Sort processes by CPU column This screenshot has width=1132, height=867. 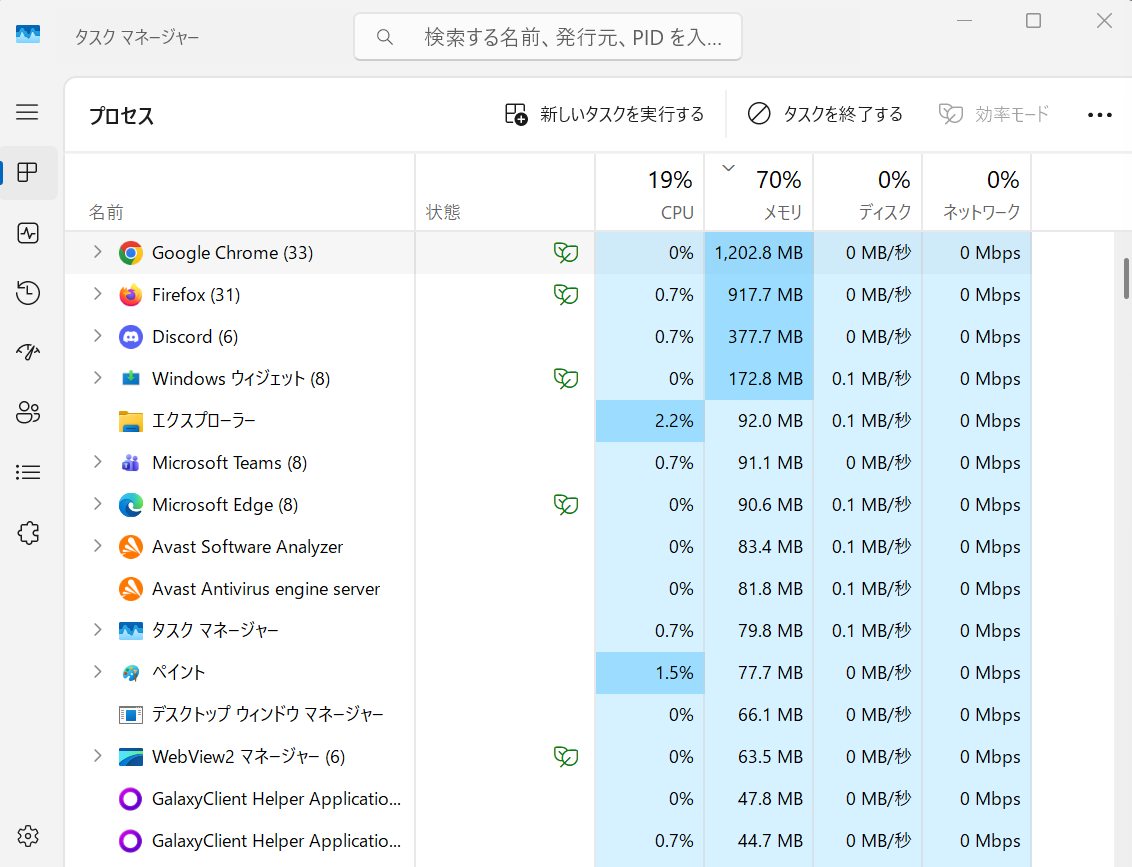(x=650, y=194)
